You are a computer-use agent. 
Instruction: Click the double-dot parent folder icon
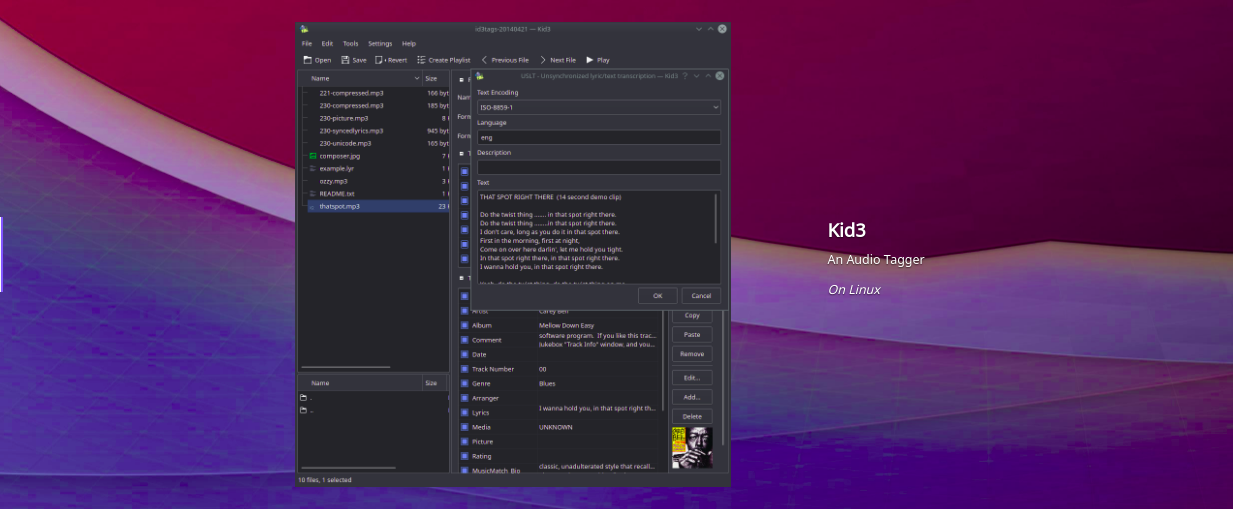click(x=304, y=410)
